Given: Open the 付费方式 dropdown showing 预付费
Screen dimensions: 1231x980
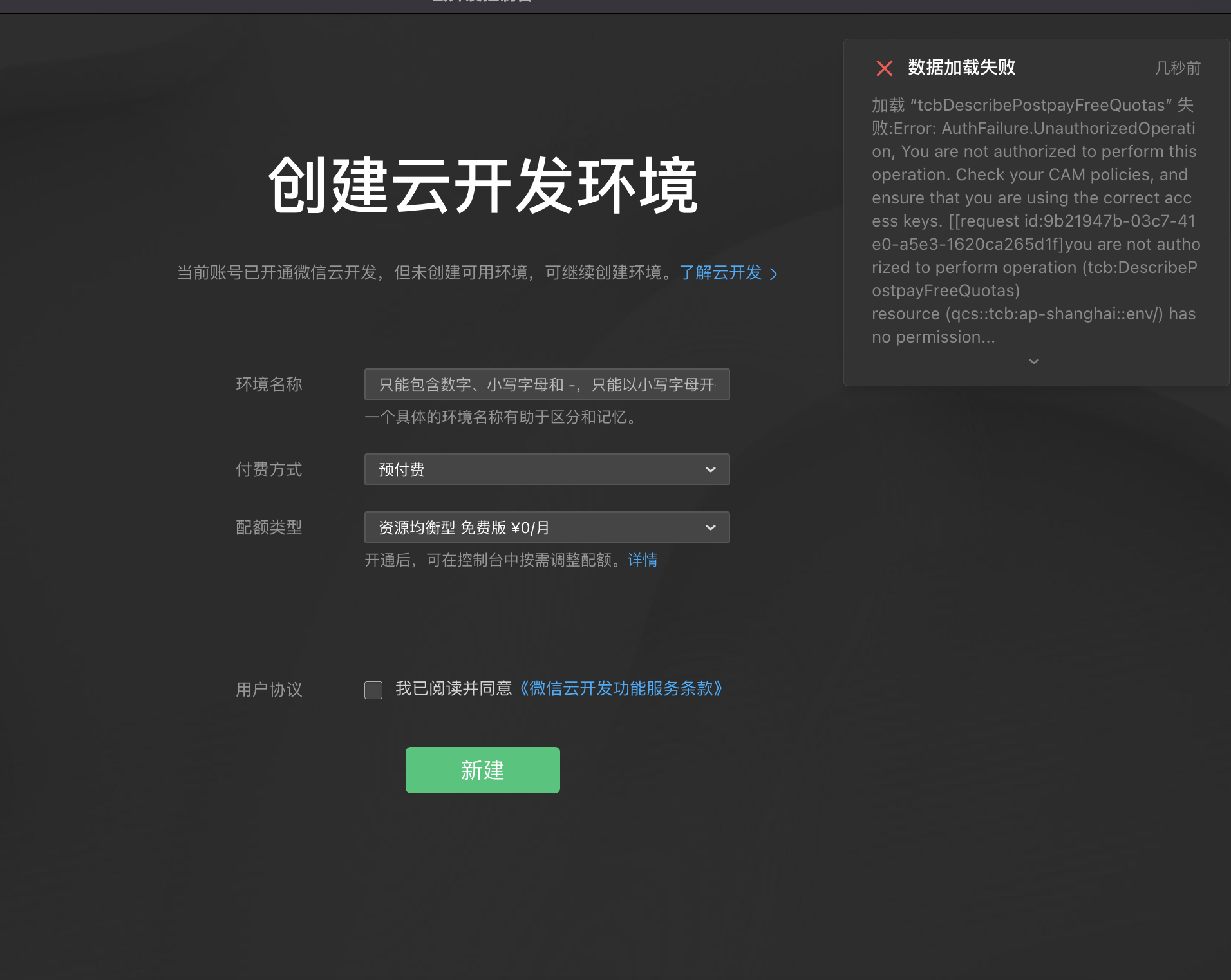Looking at the screenshot, I should 547,469.
